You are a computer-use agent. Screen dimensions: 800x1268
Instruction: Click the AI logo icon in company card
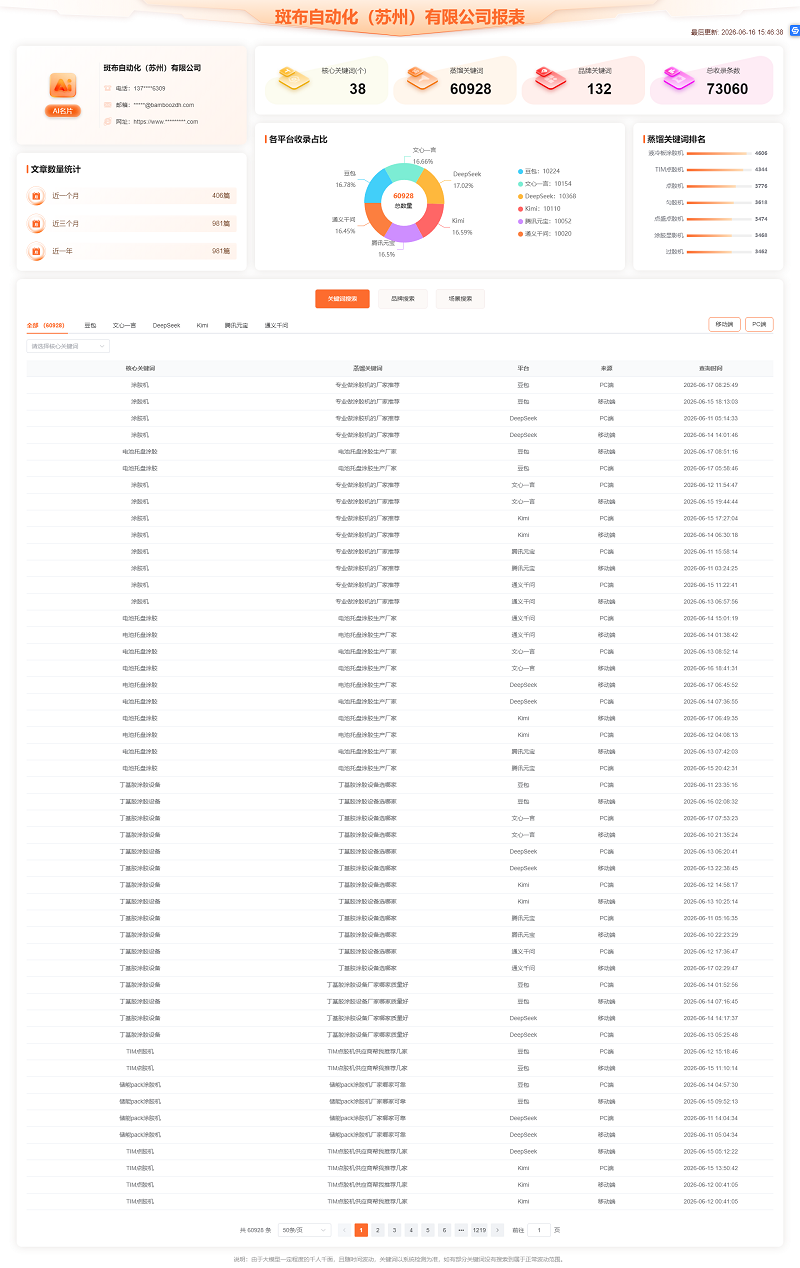pos(62,86)
